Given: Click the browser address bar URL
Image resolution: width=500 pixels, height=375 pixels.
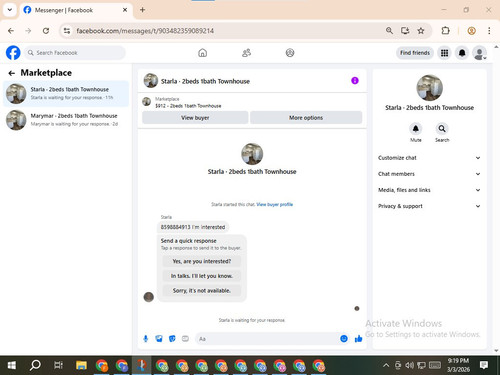Looking at the screenshot, I should (x=145, y=31).
